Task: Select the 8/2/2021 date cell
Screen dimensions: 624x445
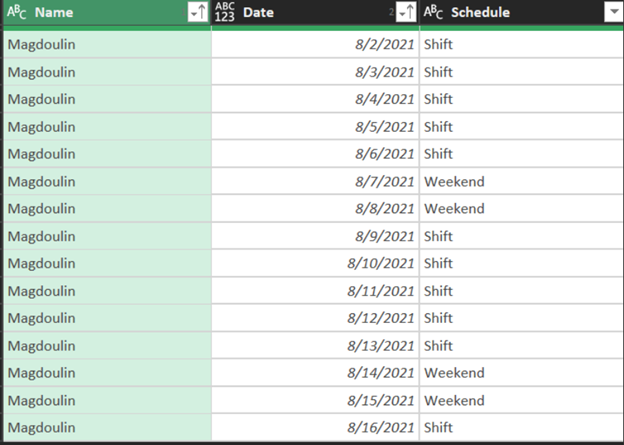Action: click(316, 44)
